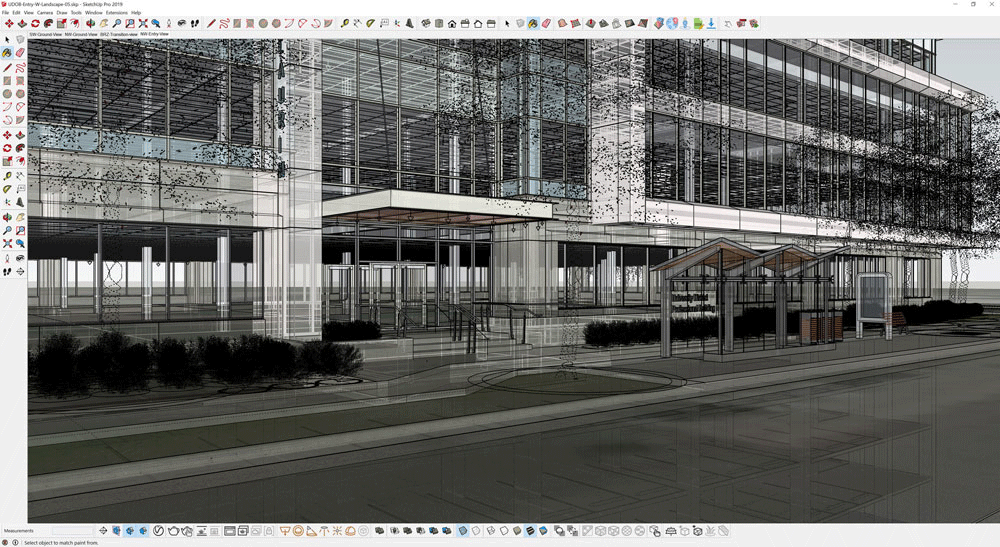Select the Rectangle tool in the left palette
1000x547 pixels.
click(7, 81)
